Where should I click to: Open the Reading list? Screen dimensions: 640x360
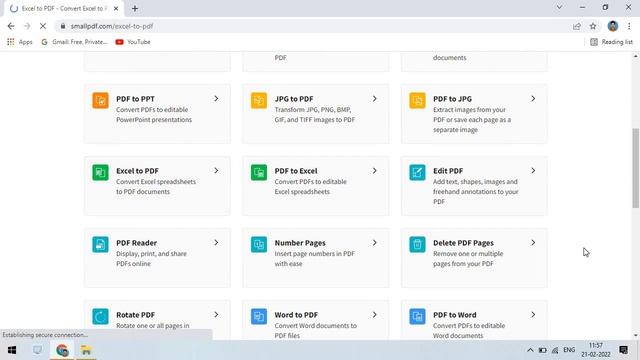tap(611, 42)
